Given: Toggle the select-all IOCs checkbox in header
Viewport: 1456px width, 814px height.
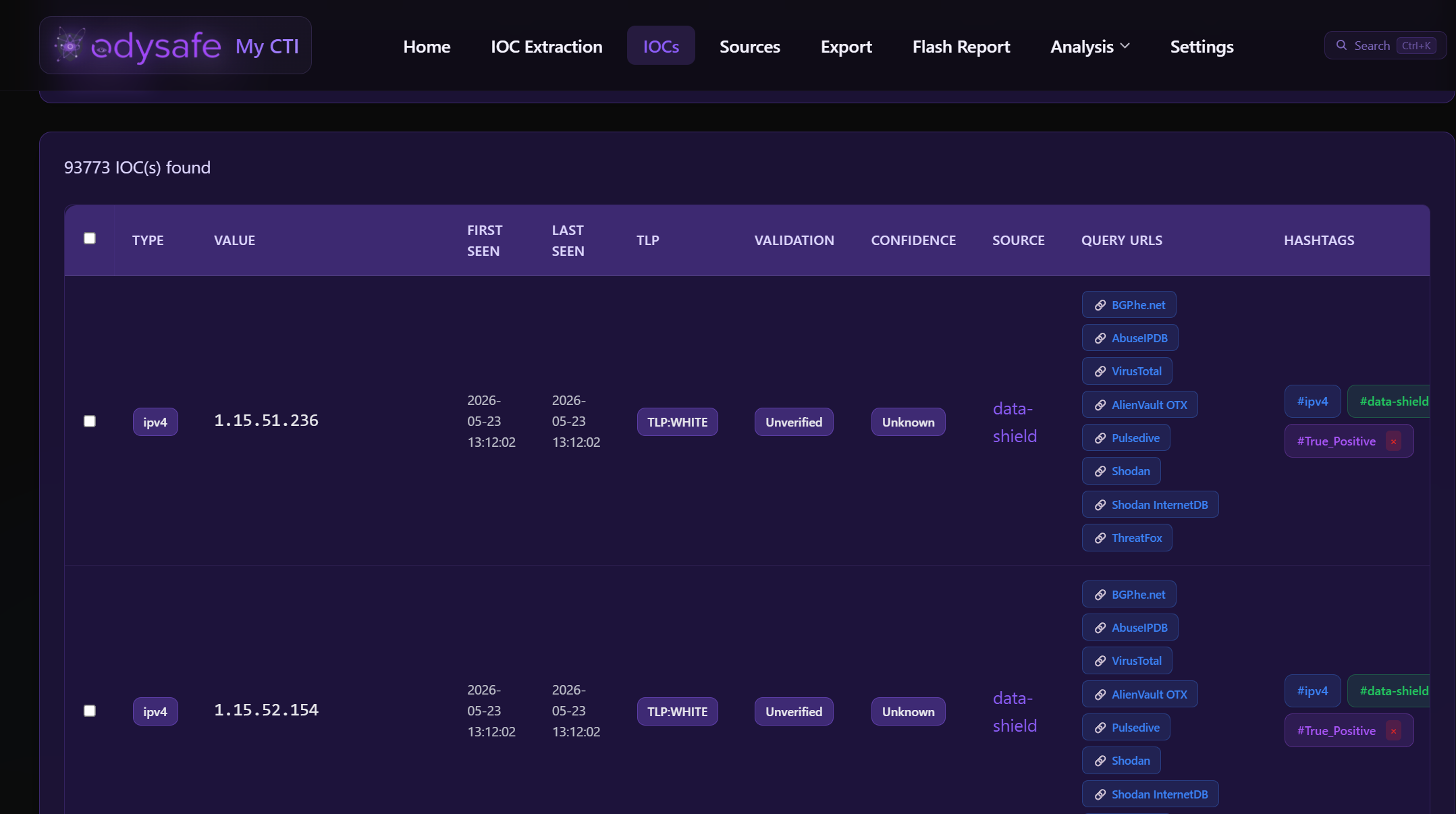Looking at the screenshot, I should coord(90,238).
